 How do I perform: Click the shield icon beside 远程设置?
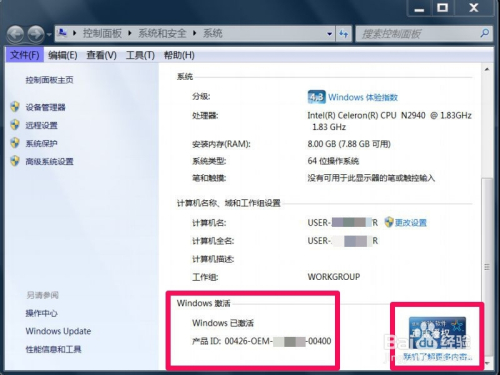[15, 125]
